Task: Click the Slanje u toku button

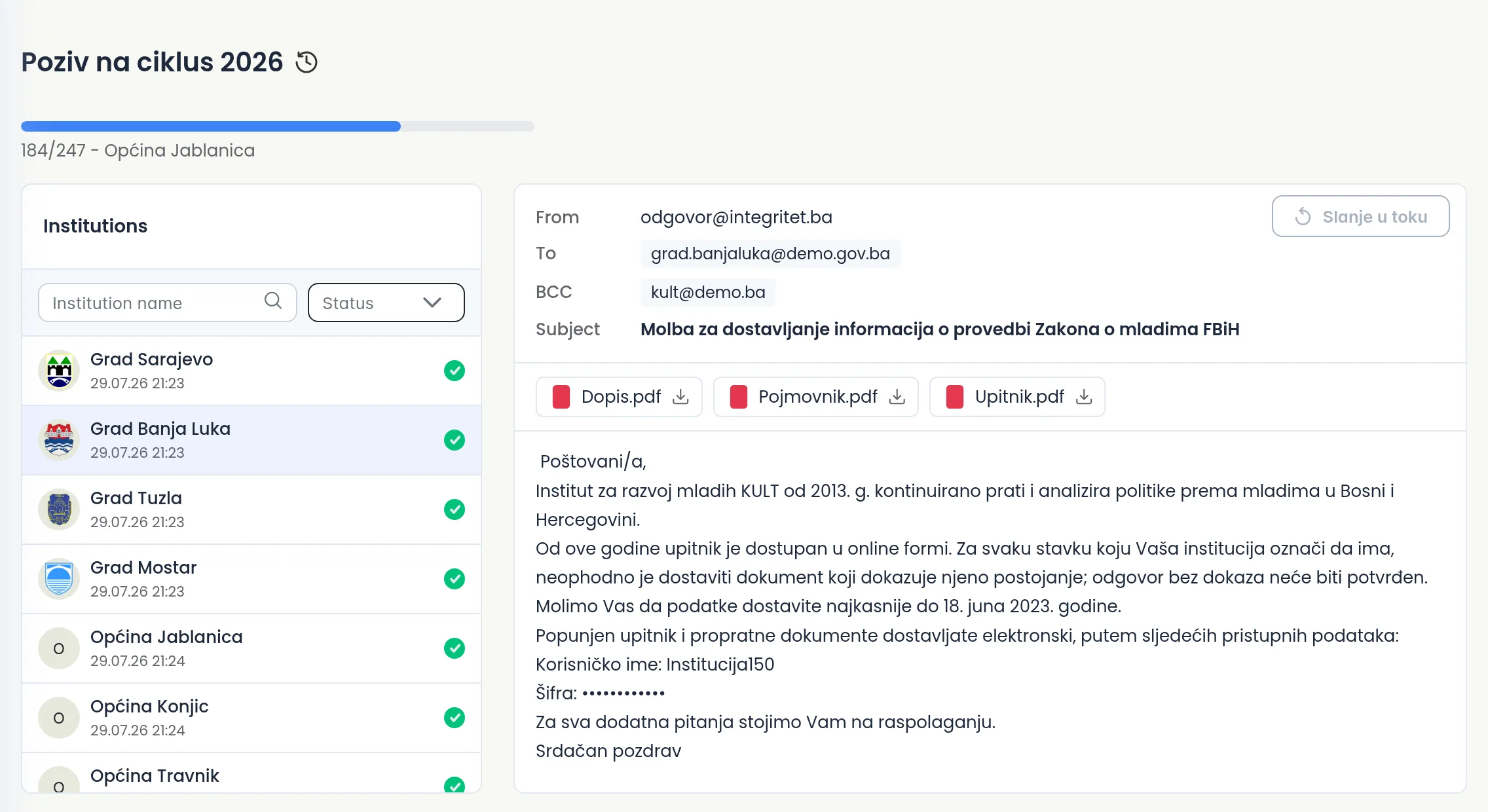Action: (1360, 216)
